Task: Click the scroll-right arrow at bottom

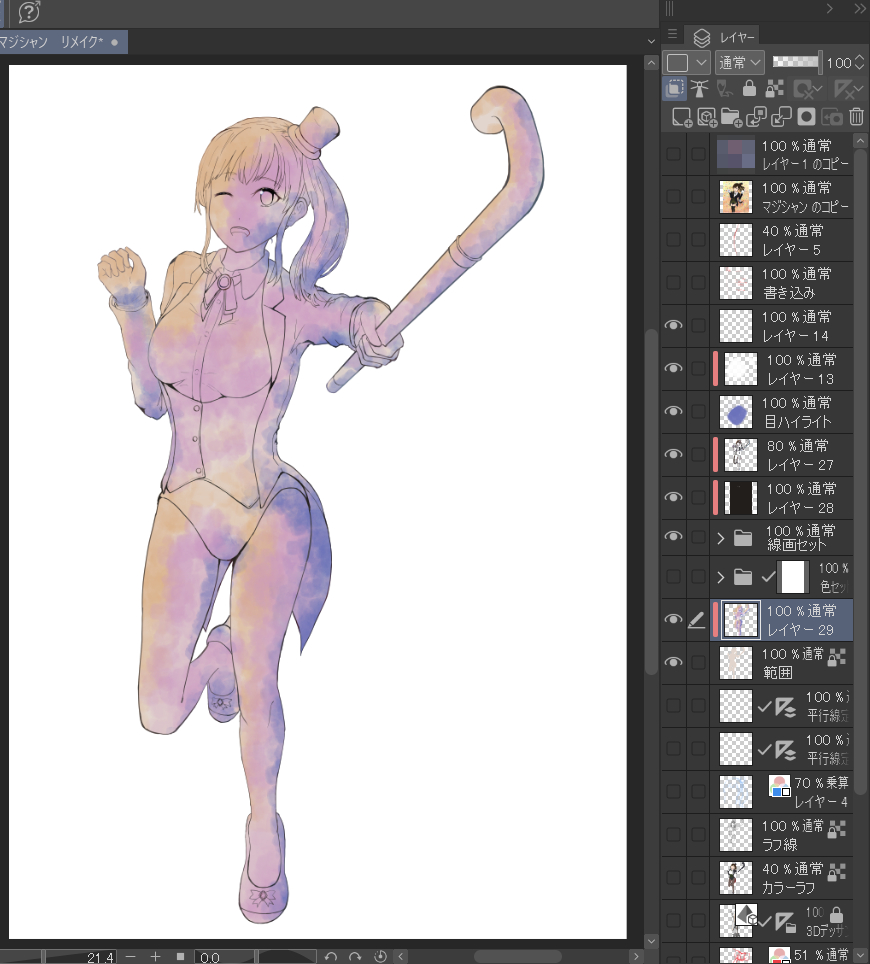Action: [x=636, y=957]
